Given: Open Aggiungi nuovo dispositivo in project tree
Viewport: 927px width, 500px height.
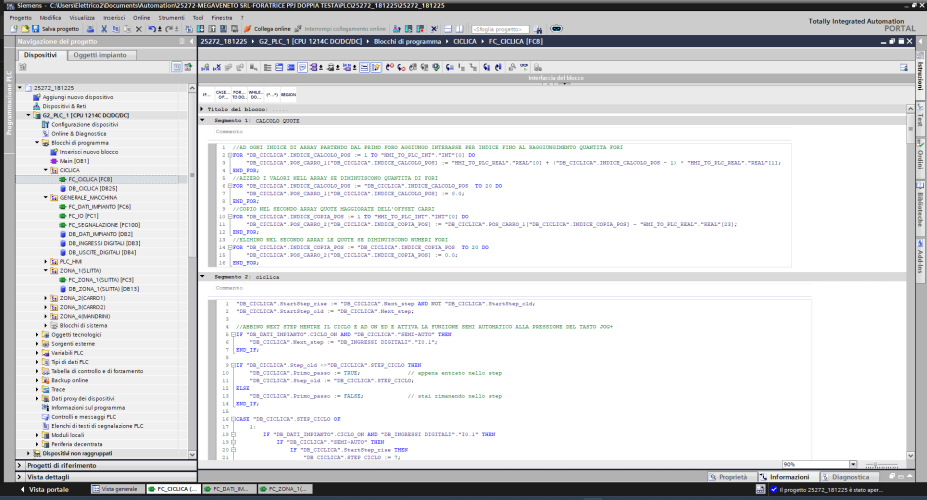Looking at the screenshot, I should pyautogui.click(x=77, y=97).
